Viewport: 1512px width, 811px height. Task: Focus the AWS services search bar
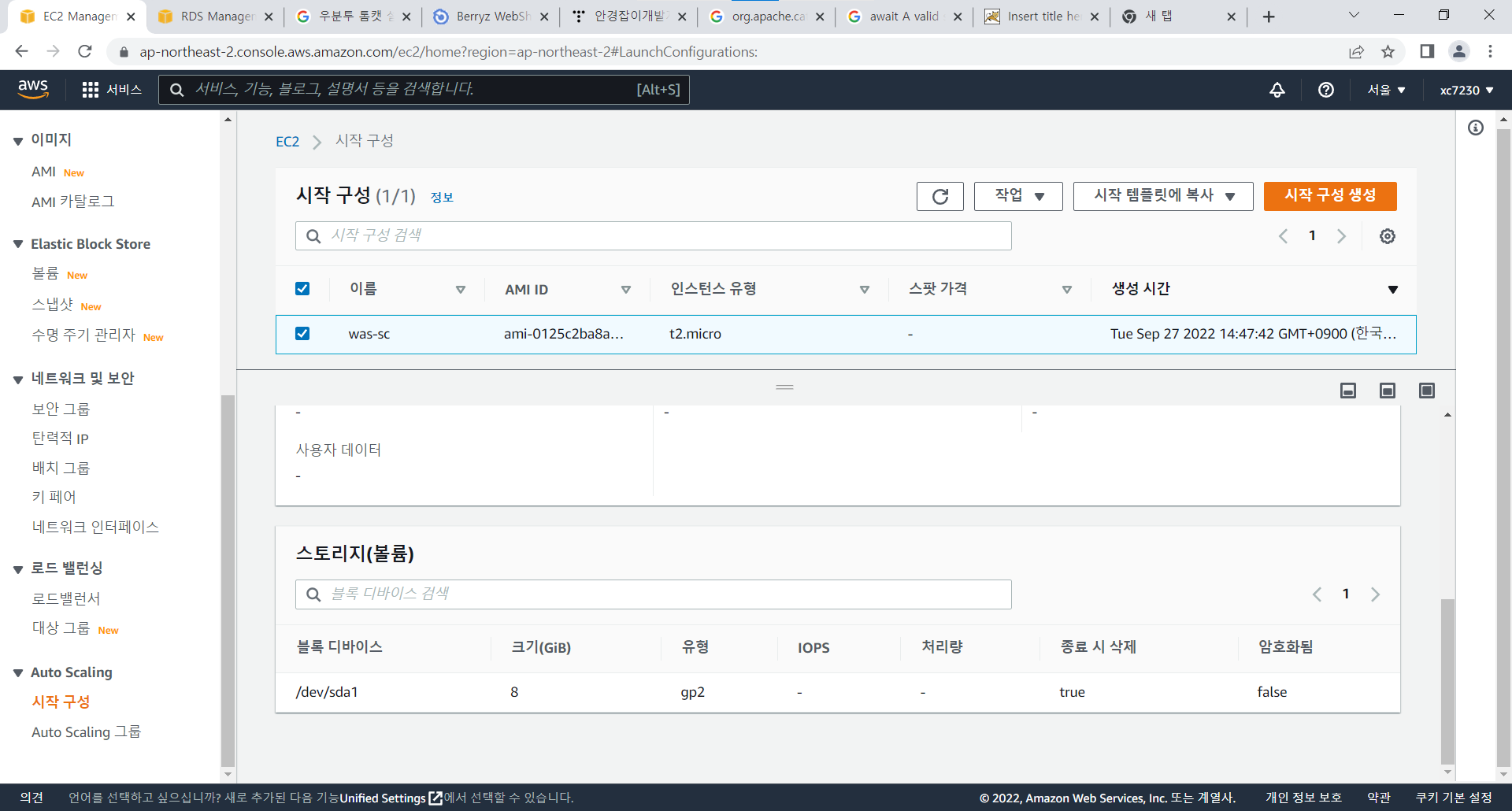pyautogui.click(x=424, y=90)
